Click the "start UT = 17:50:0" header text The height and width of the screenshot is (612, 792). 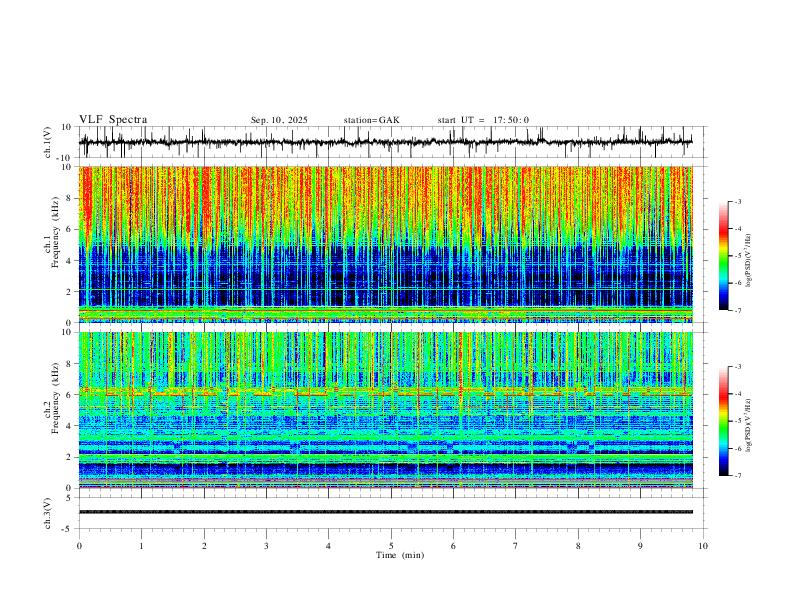(483, 120)
